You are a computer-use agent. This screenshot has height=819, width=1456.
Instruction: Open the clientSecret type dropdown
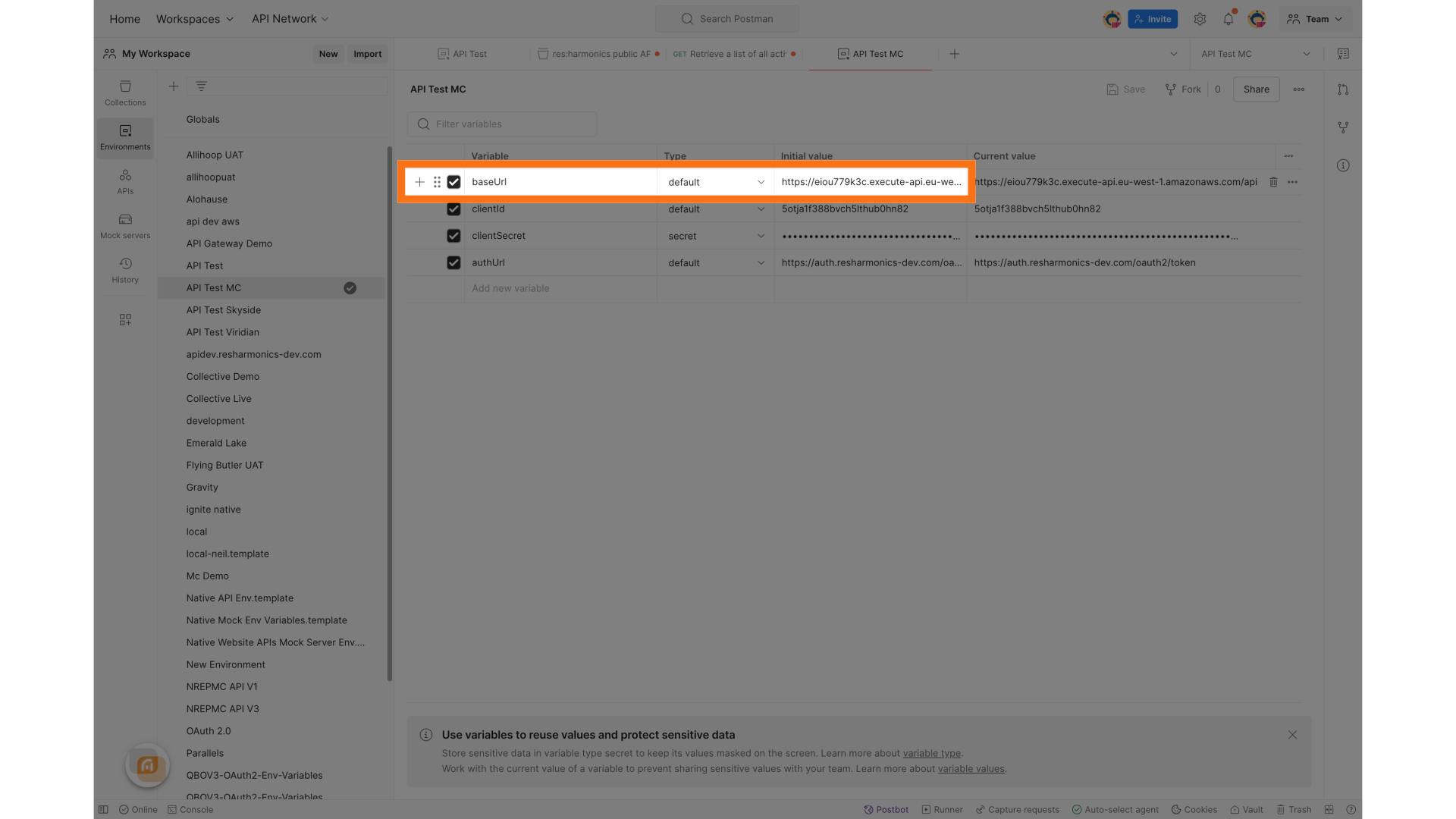tap(715, 236)
